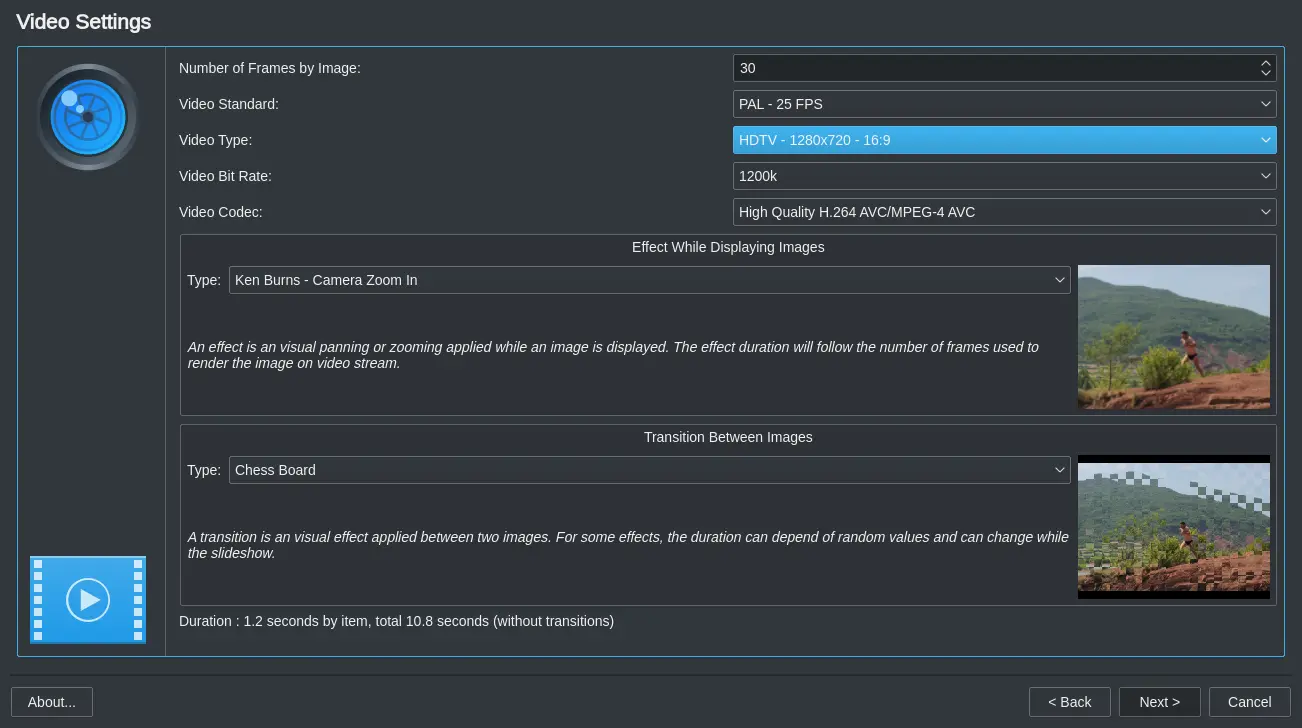Click the Duration summary text
Image resolution: width=1302 pixels, height=728 pixels.
396,621
